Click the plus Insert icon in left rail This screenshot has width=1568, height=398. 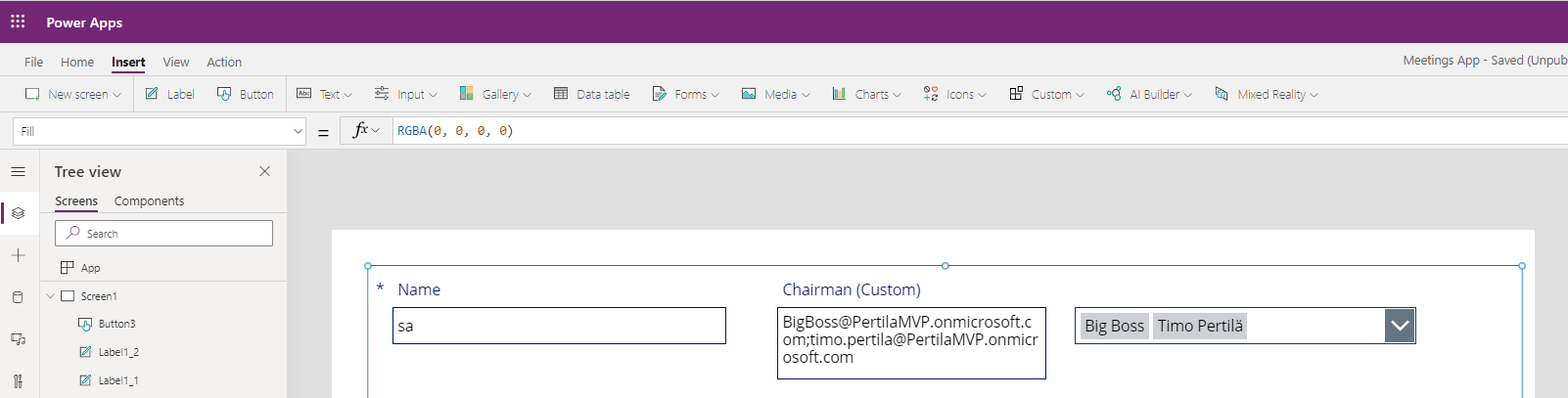click(18, 255)
